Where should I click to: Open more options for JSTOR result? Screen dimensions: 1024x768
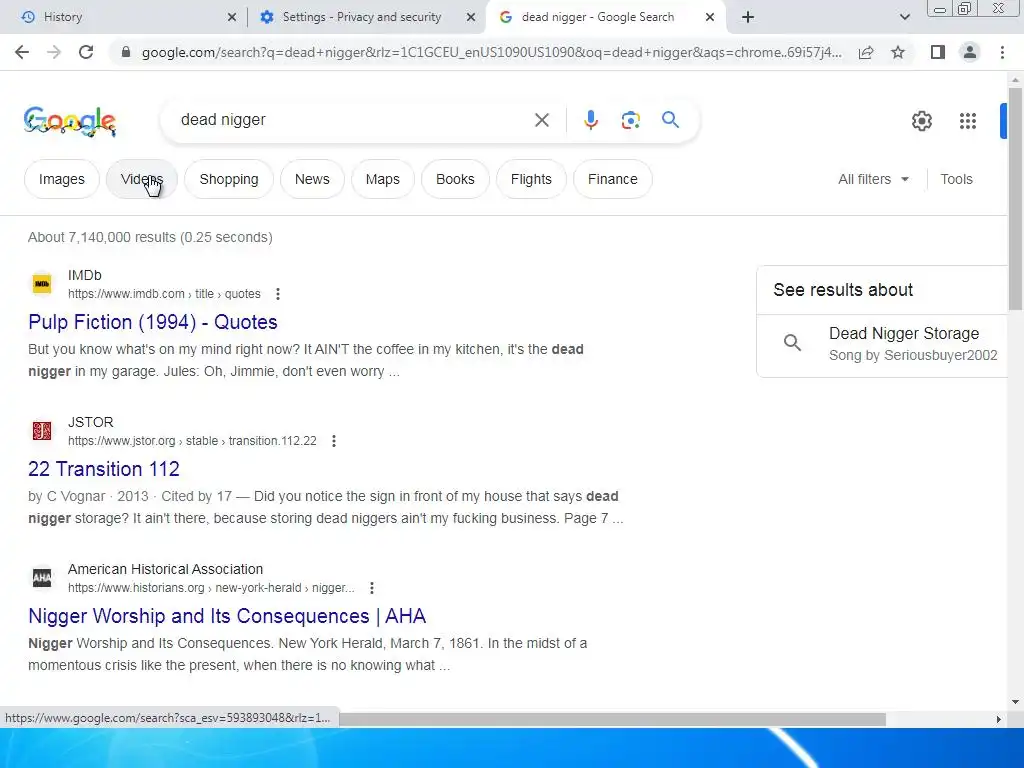[334, 441]
